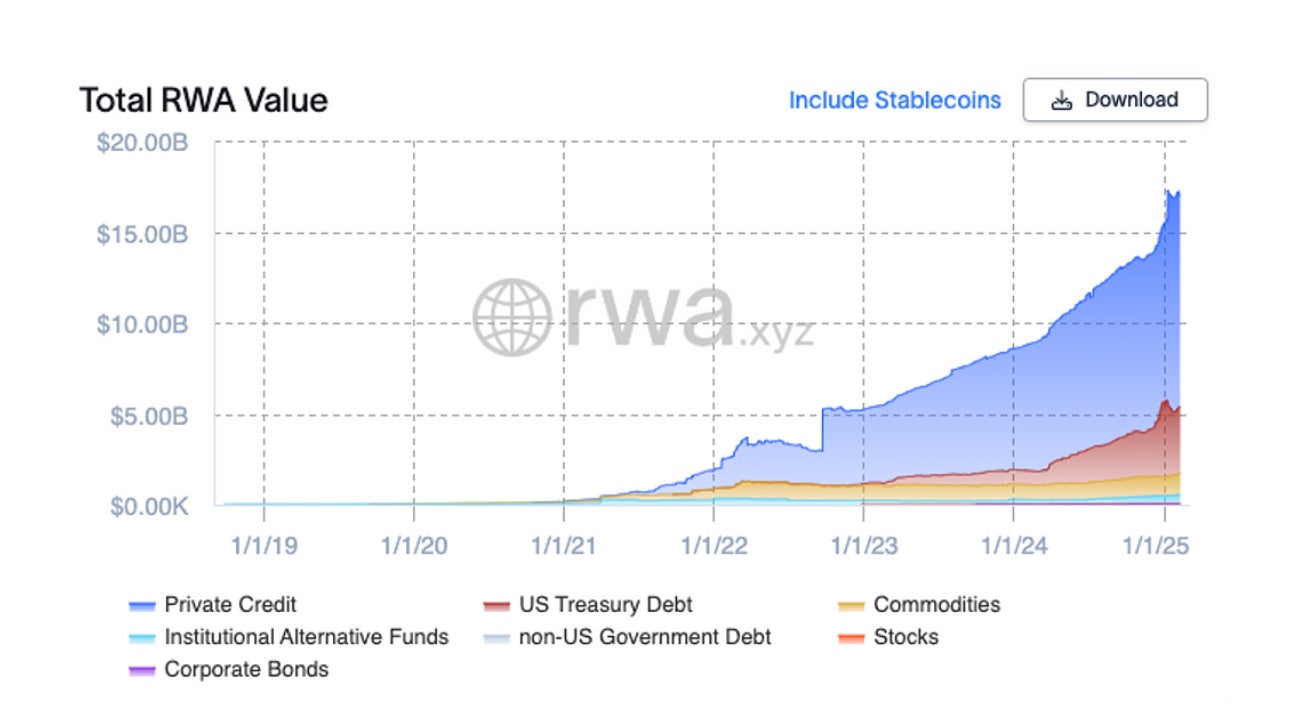The width and height of the screenshot is (1290, 724).
Task: Click the rwa.xyz globe watermark icon
Action: tap(511, 317)
